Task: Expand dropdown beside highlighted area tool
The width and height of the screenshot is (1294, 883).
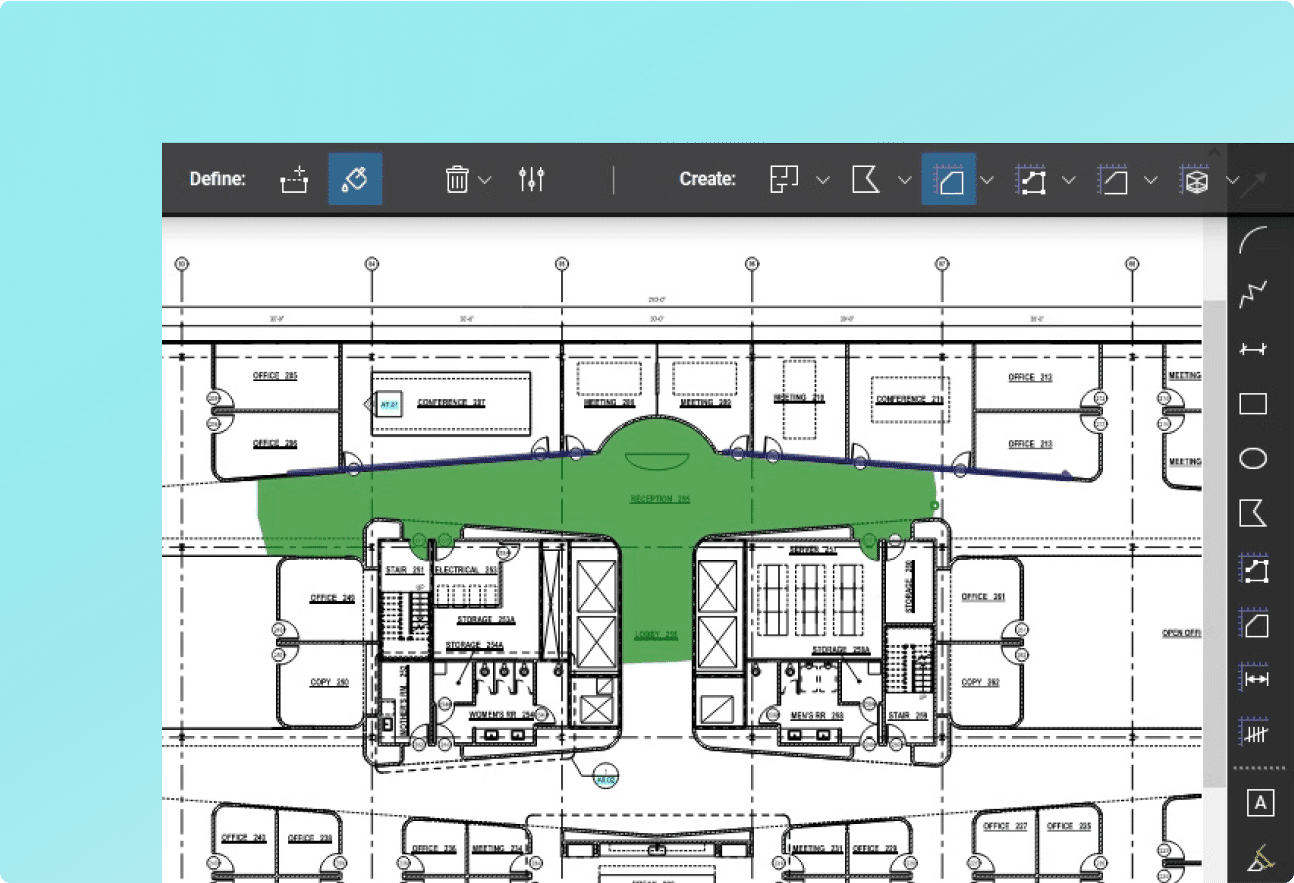Action: tap(987, 180)
